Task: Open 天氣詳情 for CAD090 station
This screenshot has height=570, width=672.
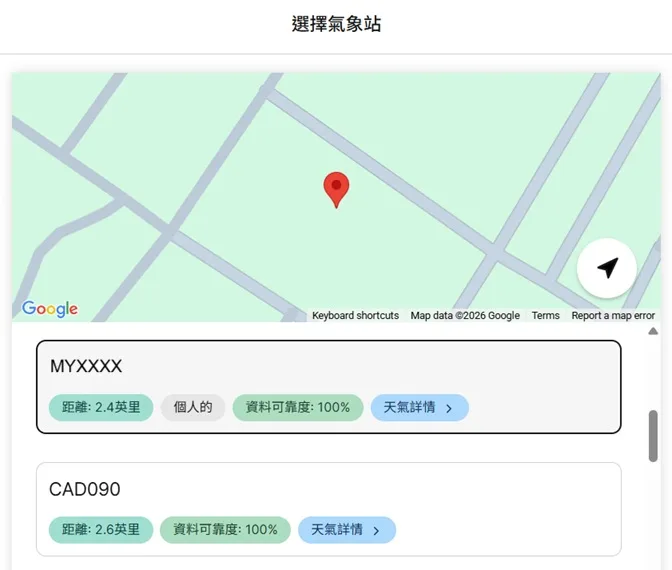Action: tap(346, 530)
